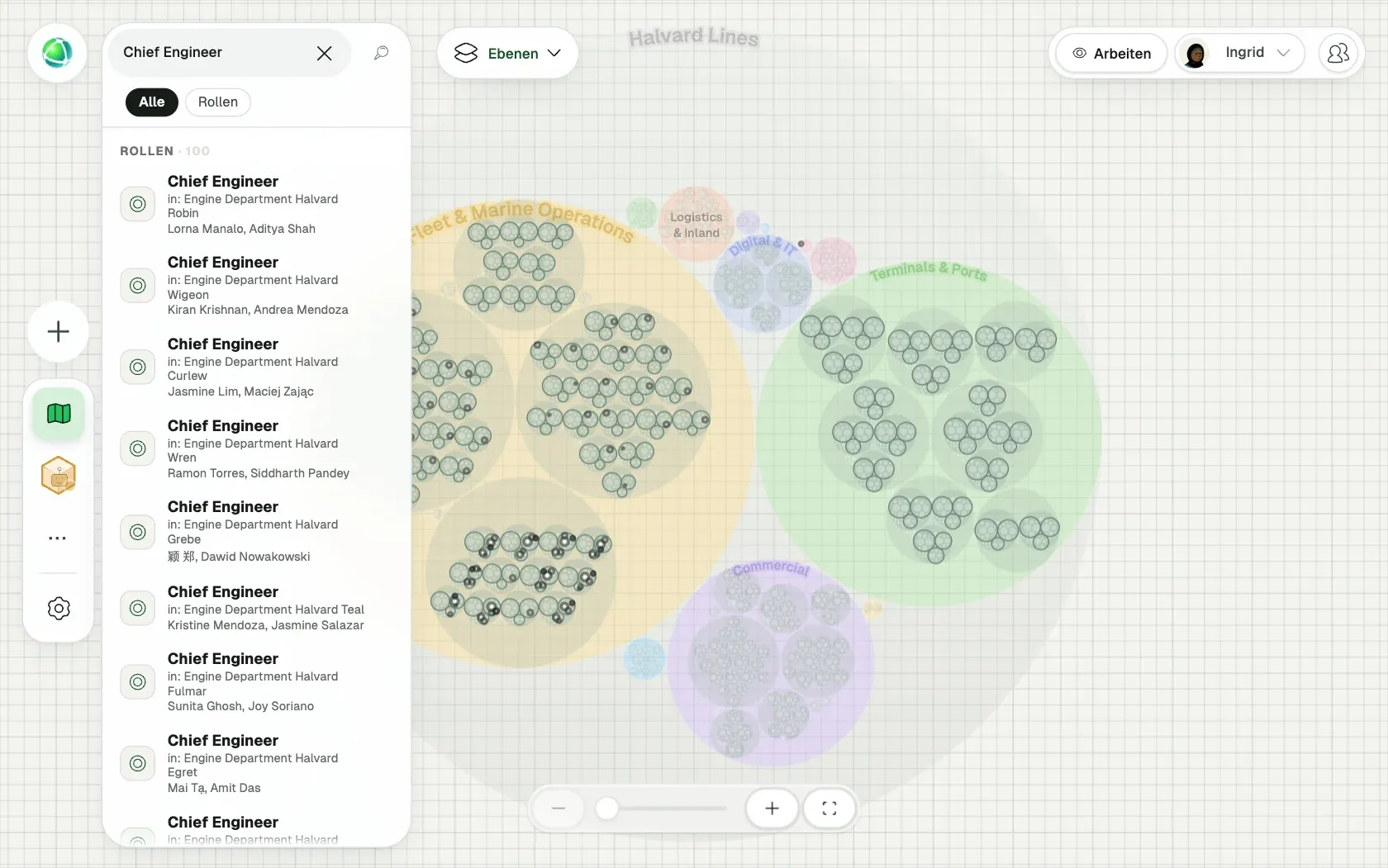Click the zoom slider handle

(607, 809)
